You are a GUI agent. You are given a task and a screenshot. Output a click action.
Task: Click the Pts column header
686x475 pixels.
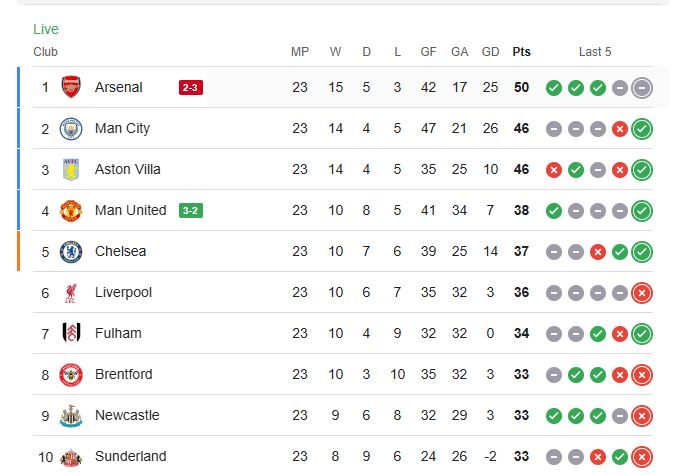coord(521,52)
